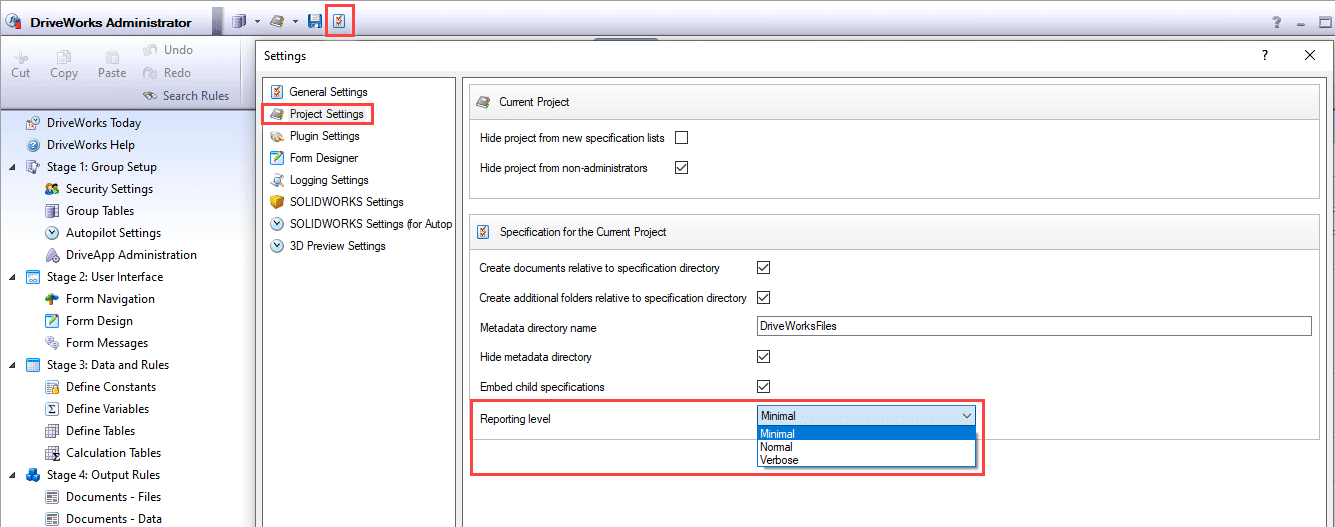This screenshot has height=527, width=1335.
Task: Open the project toolbar dropdown arrow
Action: [295, 21]
